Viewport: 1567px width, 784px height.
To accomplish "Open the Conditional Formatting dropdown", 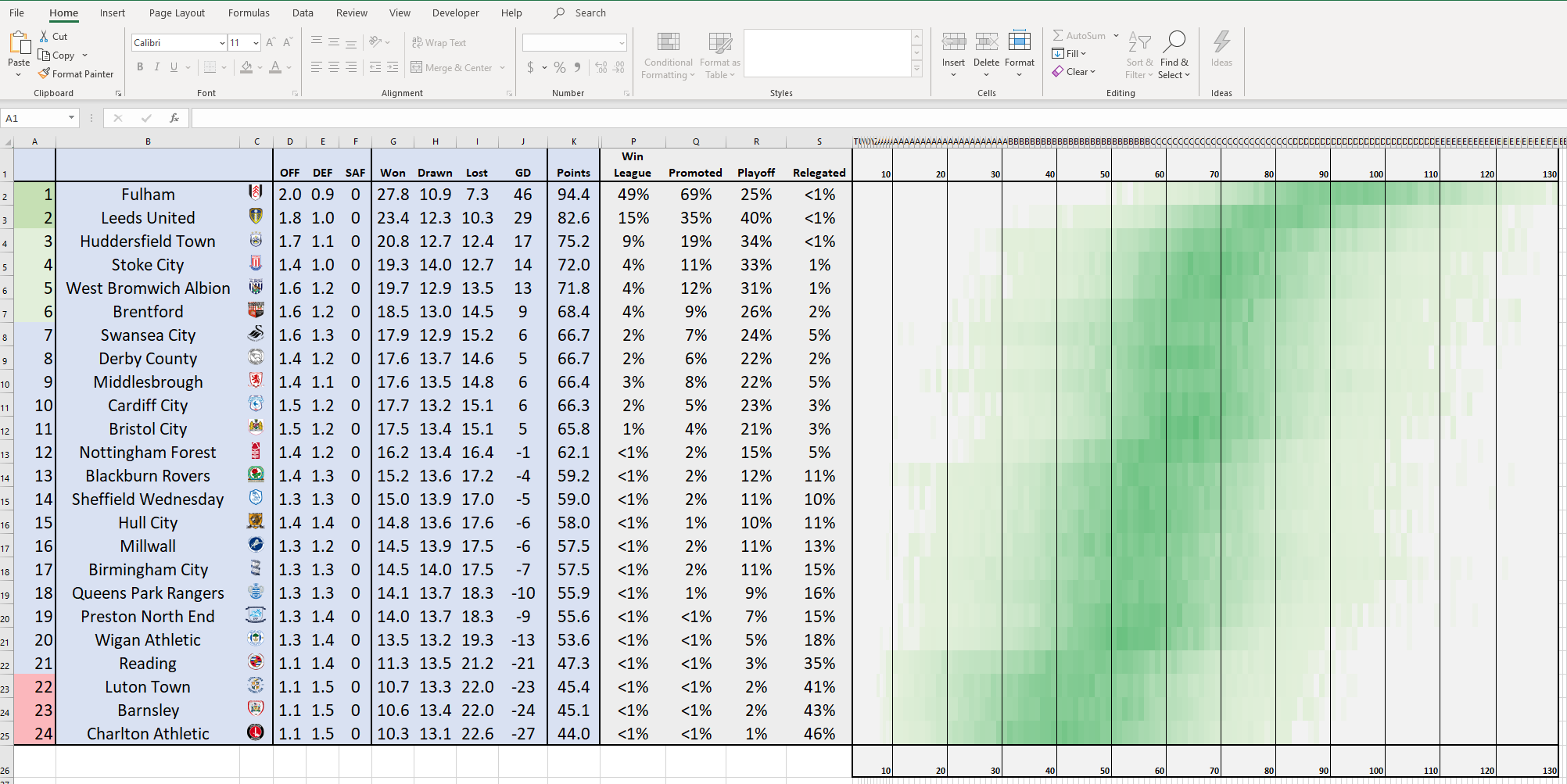I will click(x=668, y=55).
